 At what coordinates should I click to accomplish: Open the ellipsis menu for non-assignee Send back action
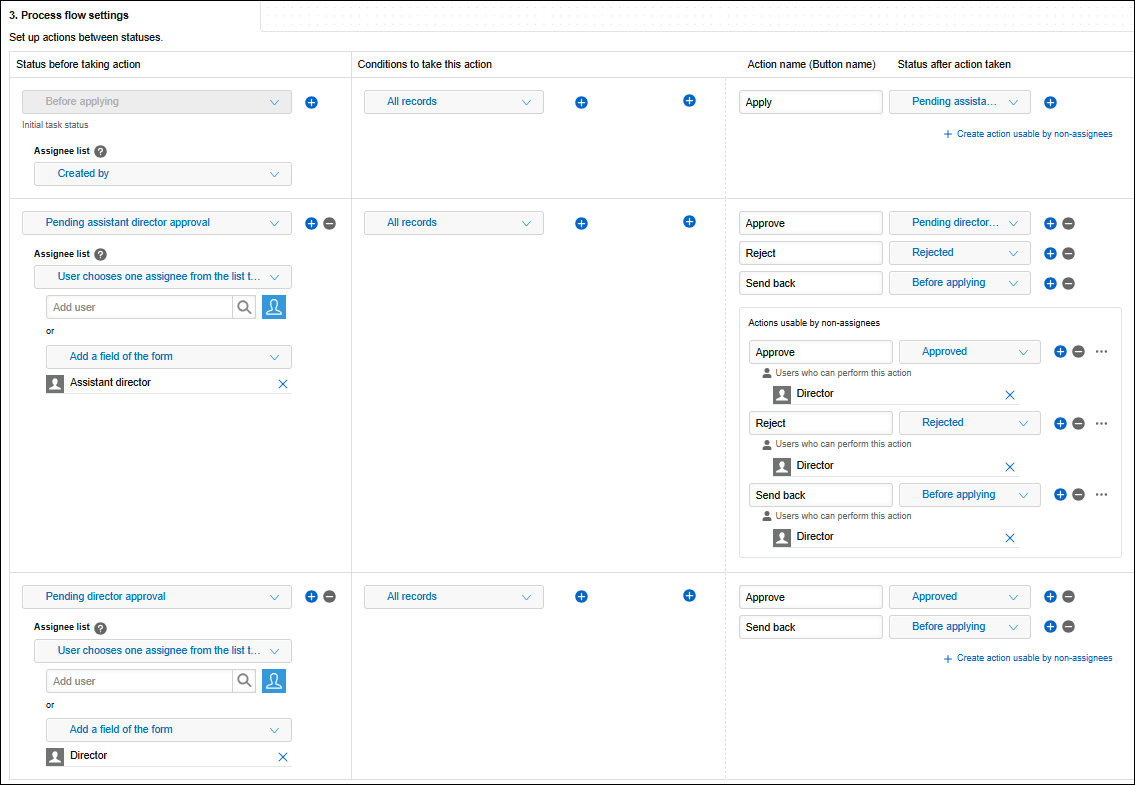(1101, 494)
